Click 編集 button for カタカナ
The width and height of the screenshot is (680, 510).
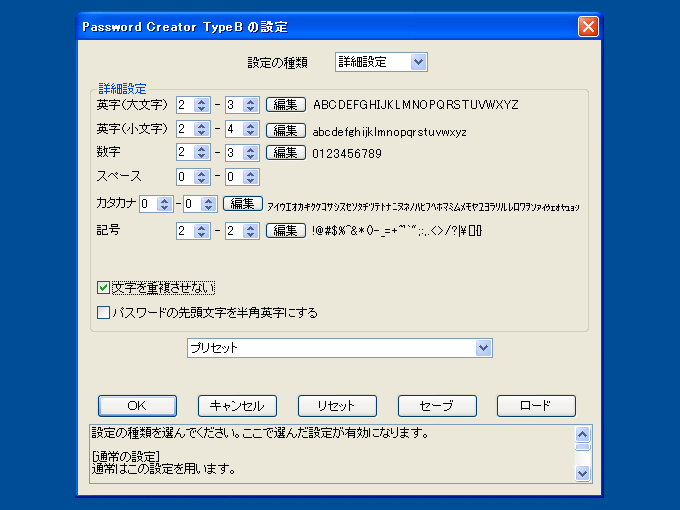(x=243, y=203)
